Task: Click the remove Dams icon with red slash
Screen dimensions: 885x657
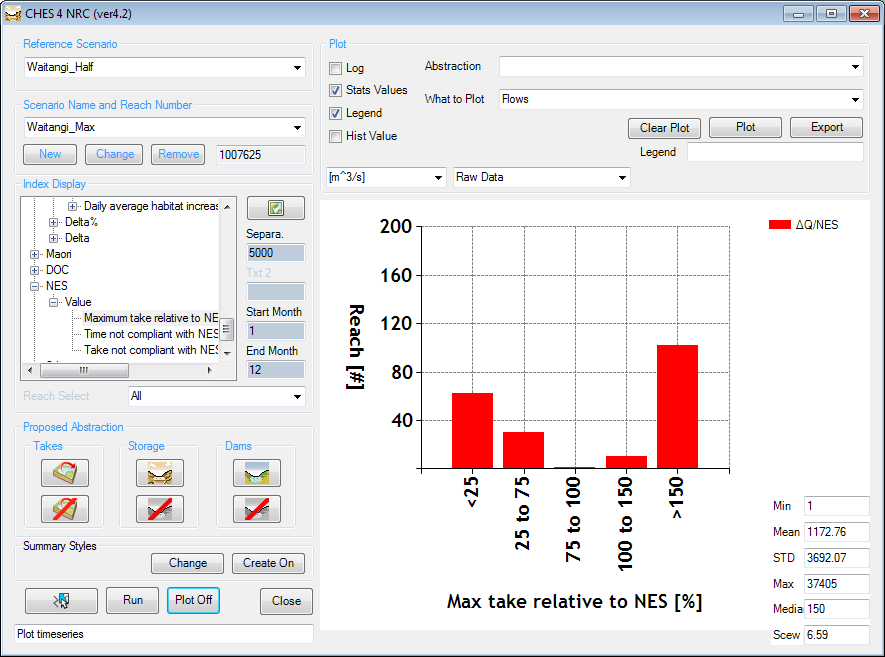Action: (x=256, y=509)
